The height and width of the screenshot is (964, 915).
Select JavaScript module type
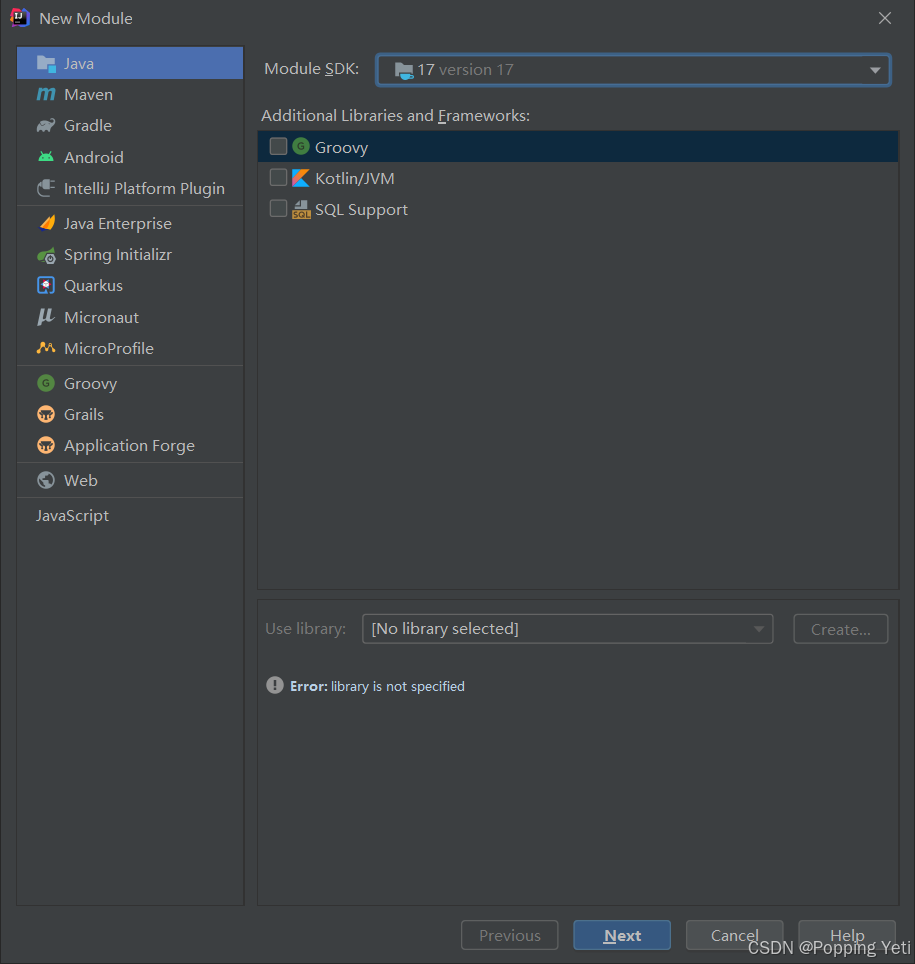tap(130, 515)
